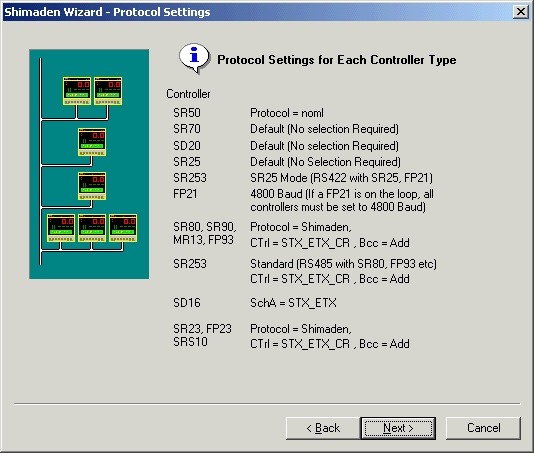Cancel the Shimaden Wizard
Screen dimensions: 534x453
click(483, 428)
